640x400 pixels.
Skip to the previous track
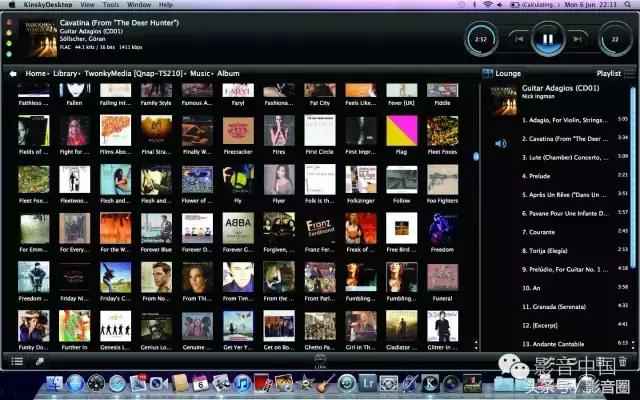click(519, 39)
